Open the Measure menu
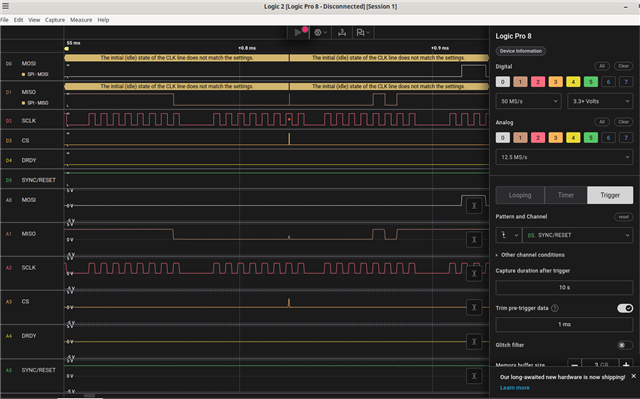 [x=81, y=20]
